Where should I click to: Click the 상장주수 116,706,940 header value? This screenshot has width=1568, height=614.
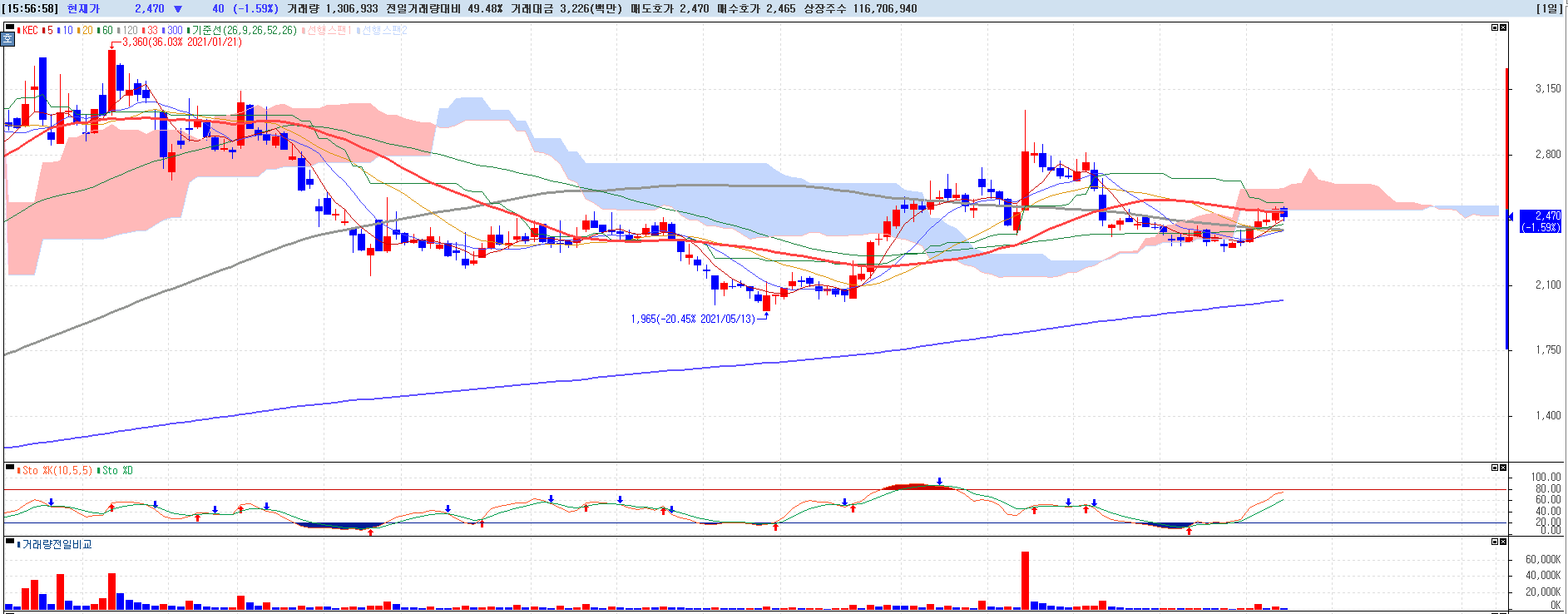click(x=860, y=8)
